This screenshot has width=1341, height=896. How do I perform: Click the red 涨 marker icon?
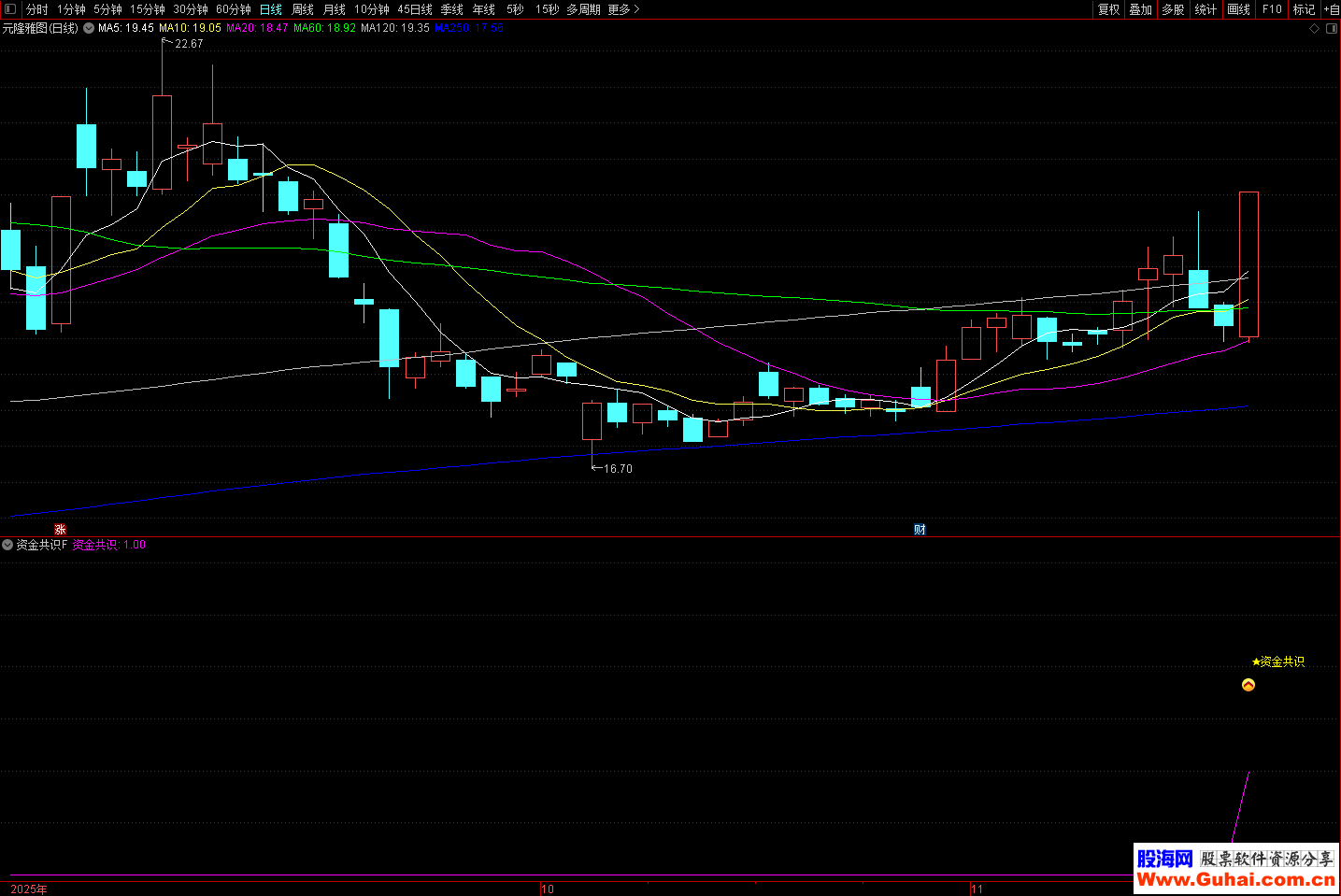pos(61,530)
